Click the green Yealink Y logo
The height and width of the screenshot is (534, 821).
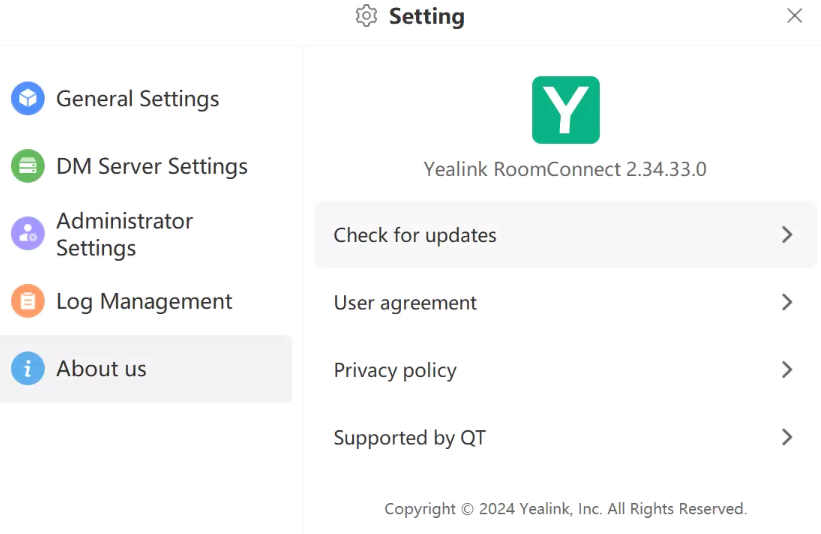click(x=565, y=110)
